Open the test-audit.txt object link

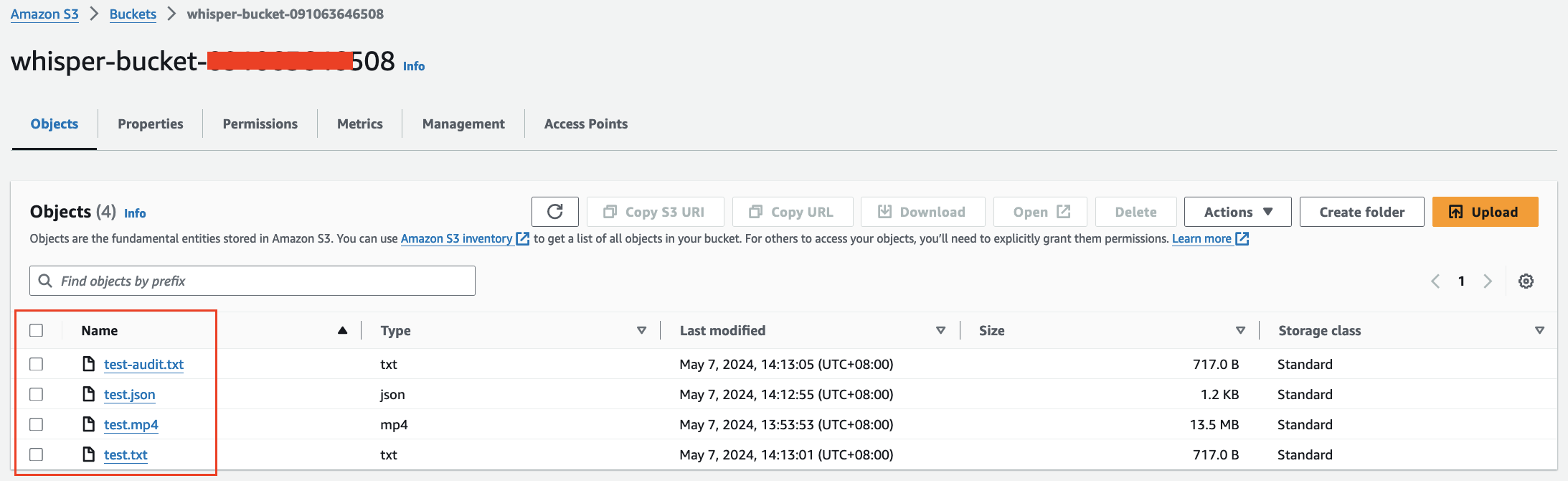coord(143,364)
